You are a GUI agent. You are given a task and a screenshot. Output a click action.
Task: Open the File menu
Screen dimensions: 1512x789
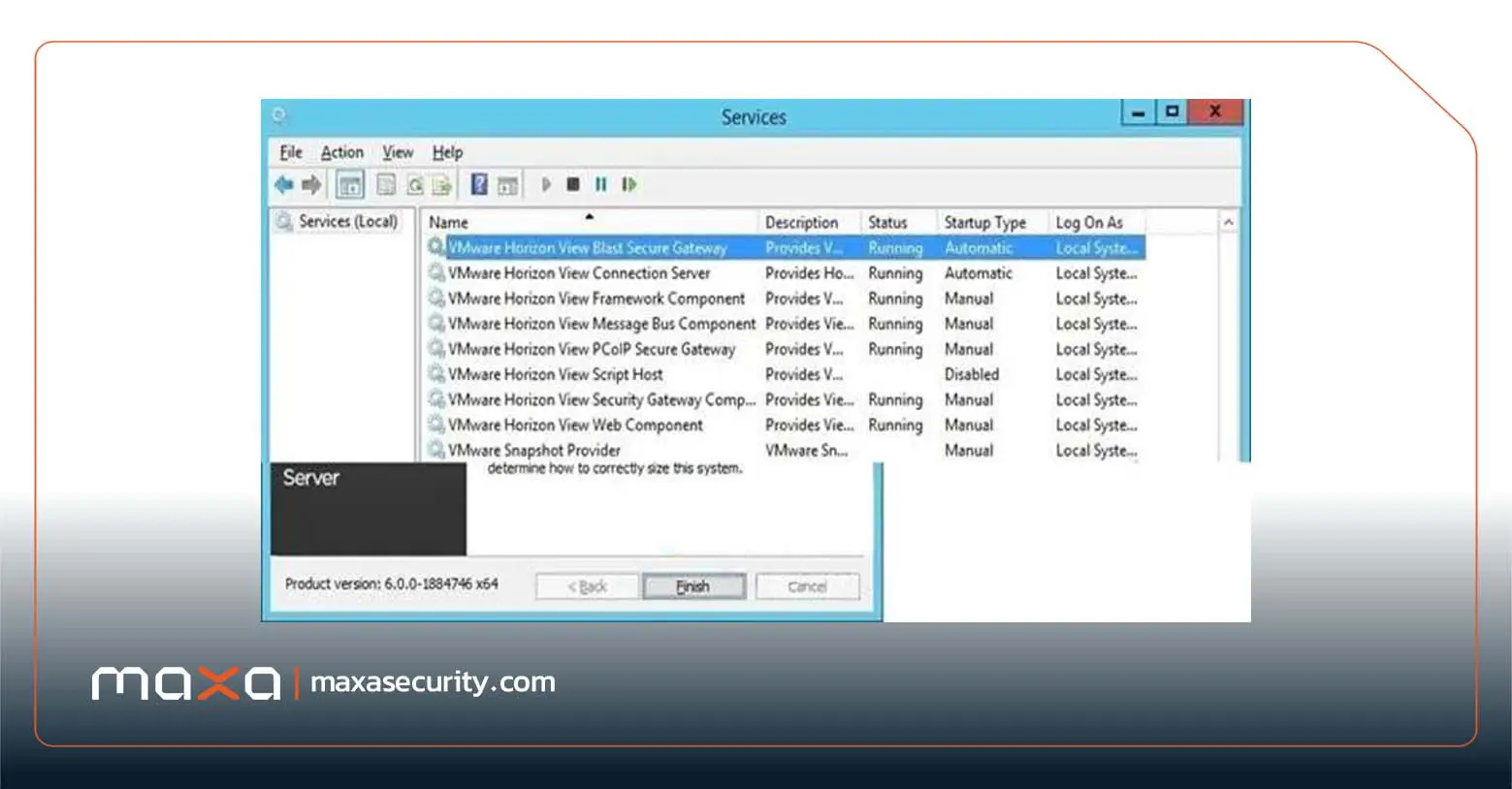(291, 152)
